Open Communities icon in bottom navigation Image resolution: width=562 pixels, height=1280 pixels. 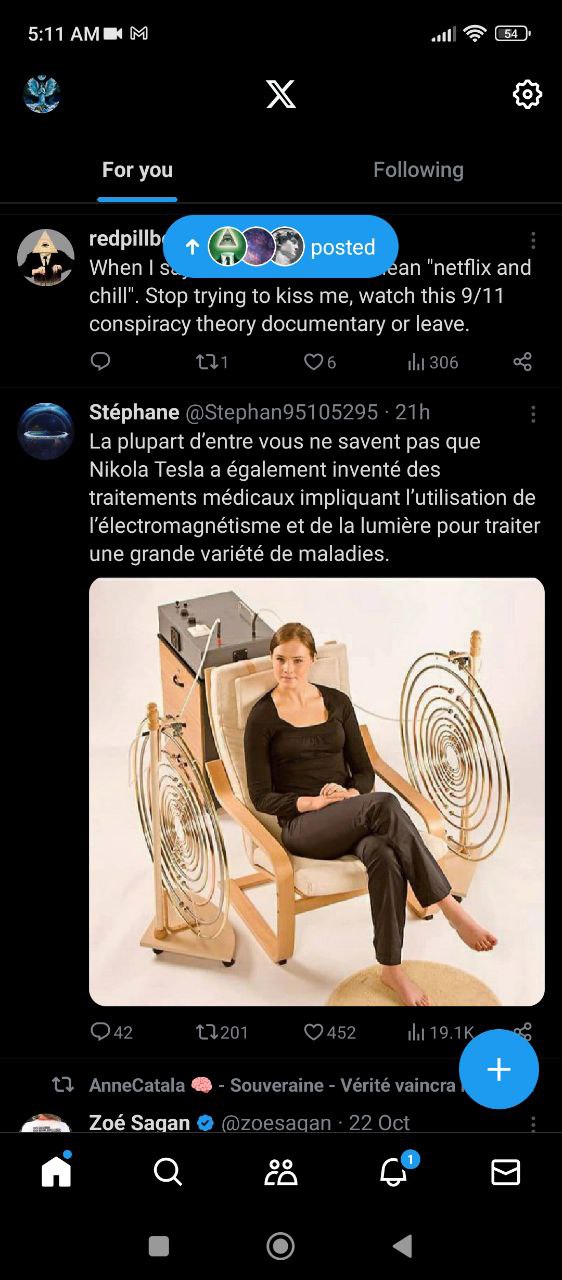281,1171
